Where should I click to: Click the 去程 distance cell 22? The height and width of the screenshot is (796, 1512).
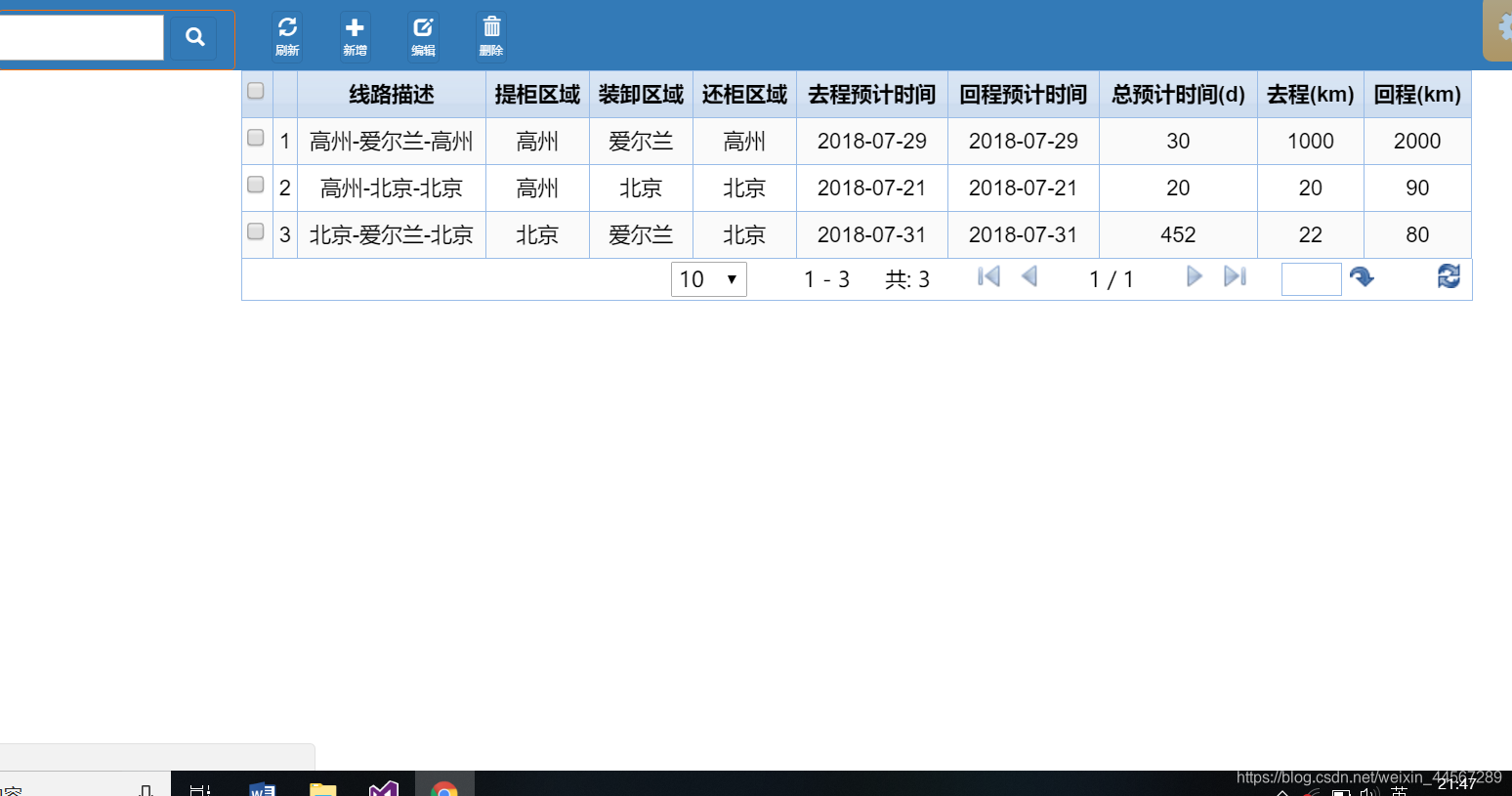1311,235
